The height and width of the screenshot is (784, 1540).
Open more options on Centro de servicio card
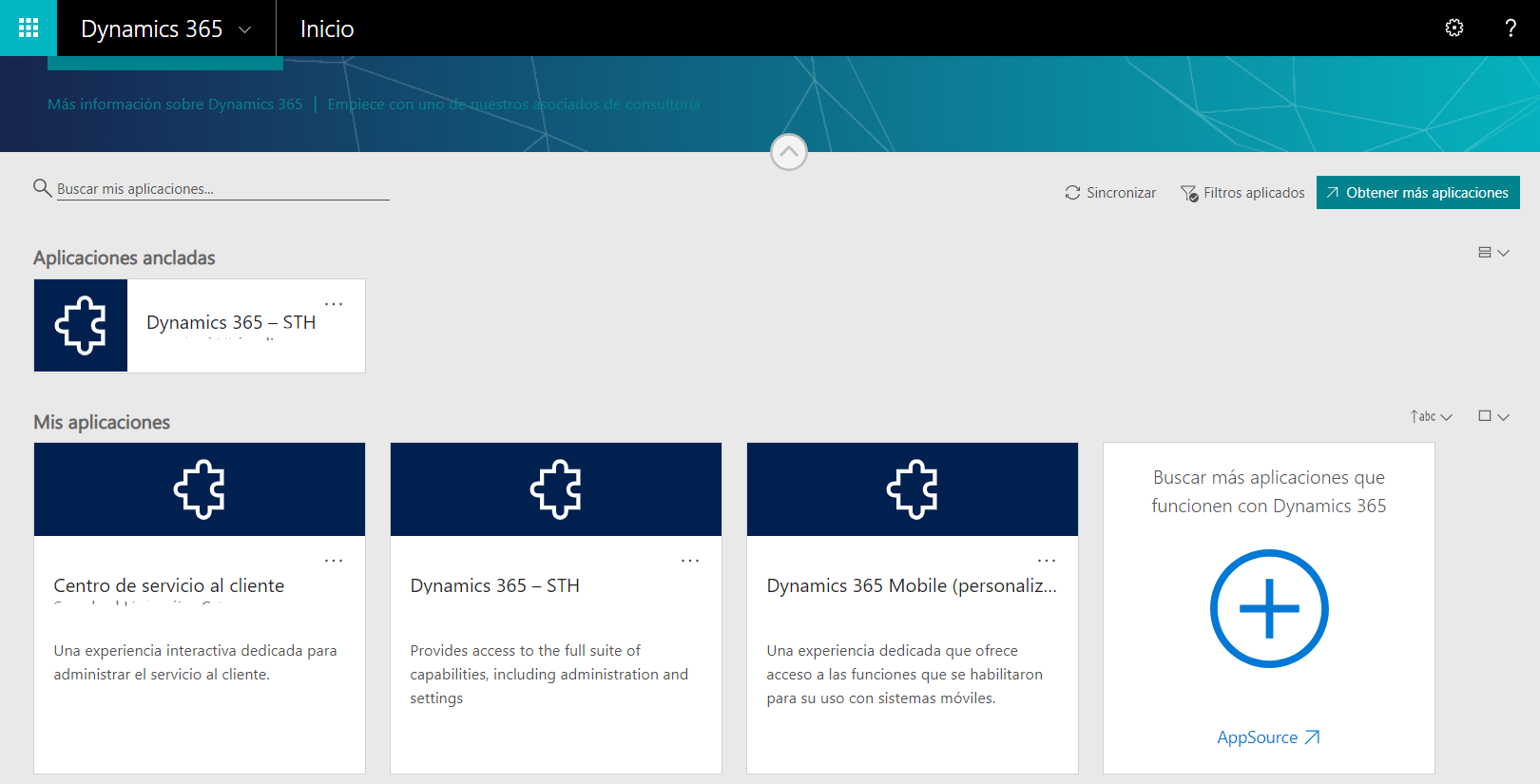(x=334, y=561)
